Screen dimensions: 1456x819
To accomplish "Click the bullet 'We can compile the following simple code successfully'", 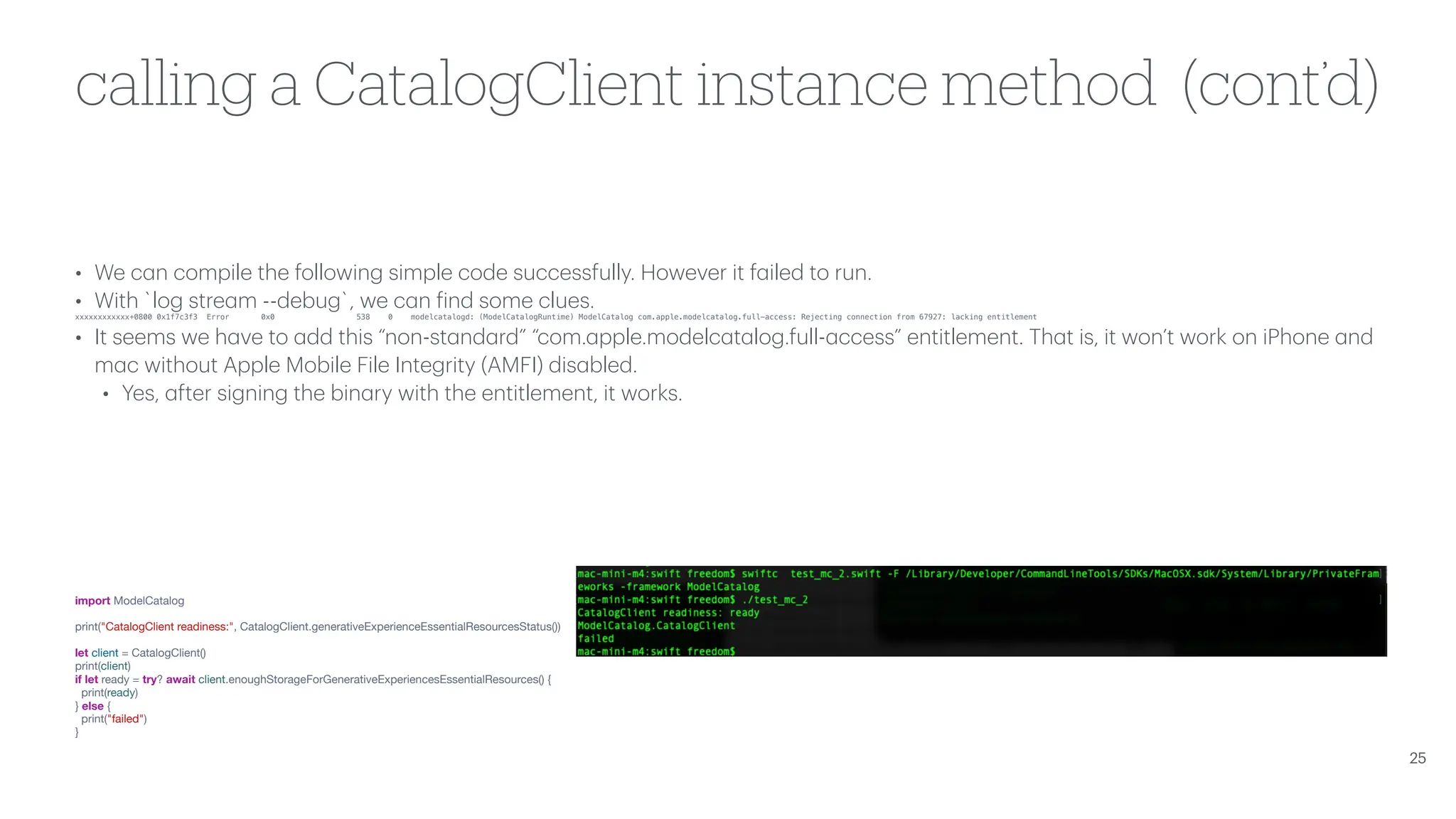I will tap(483, 272).
